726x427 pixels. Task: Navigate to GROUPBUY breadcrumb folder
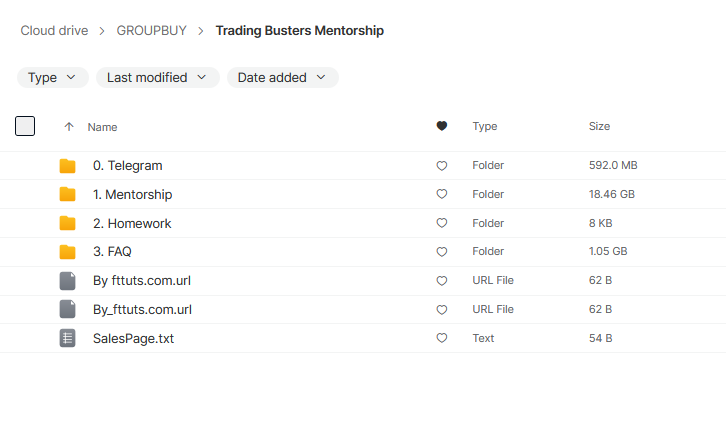click(x=151, y=31)
